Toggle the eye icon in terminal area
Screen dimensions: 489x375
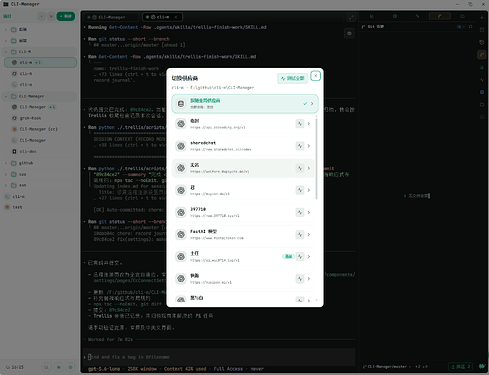(x=349, y=33)
